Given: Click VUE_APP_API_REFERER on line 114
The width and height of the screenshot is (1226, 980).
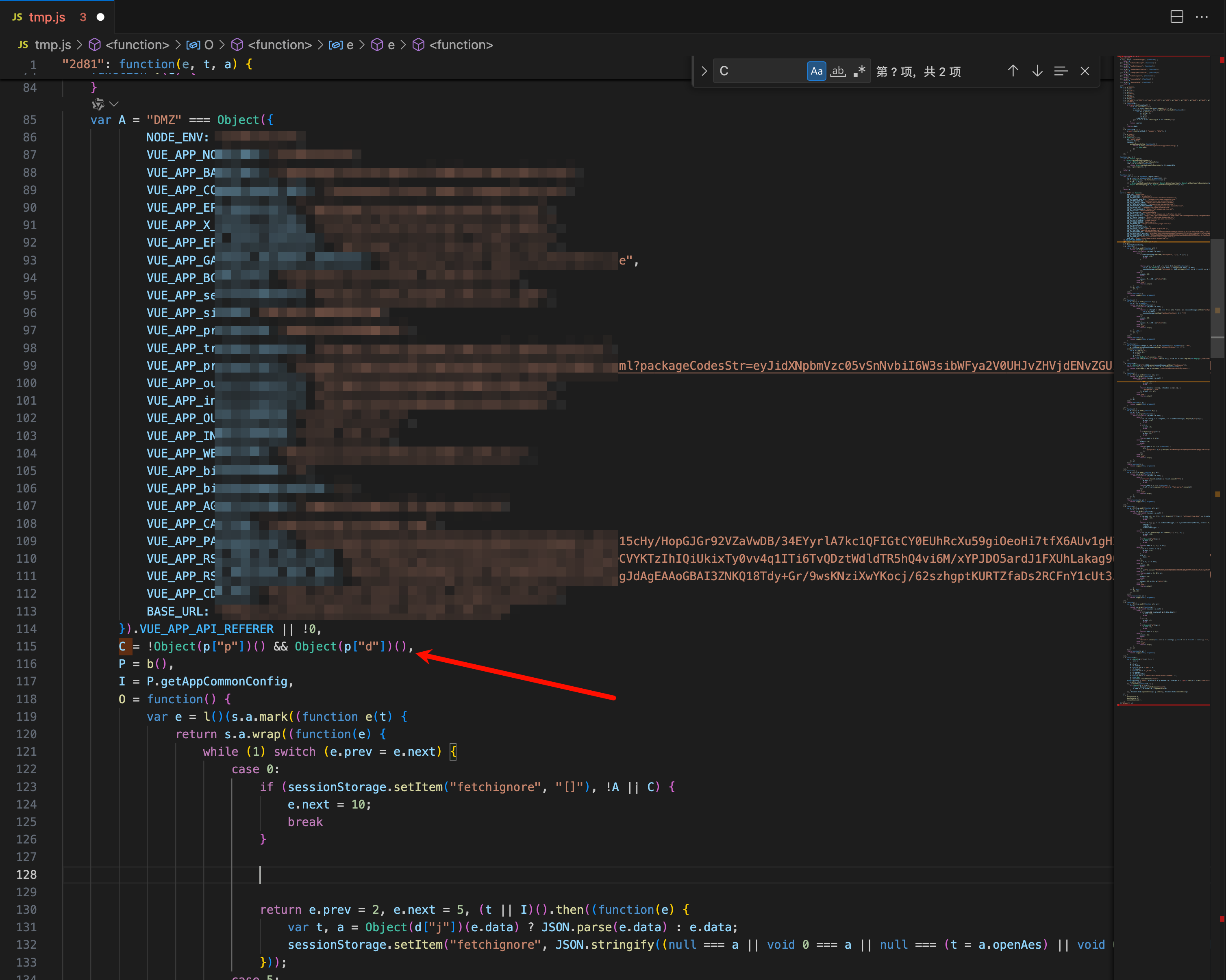Looking at the screenshot, I should point(207,629).
